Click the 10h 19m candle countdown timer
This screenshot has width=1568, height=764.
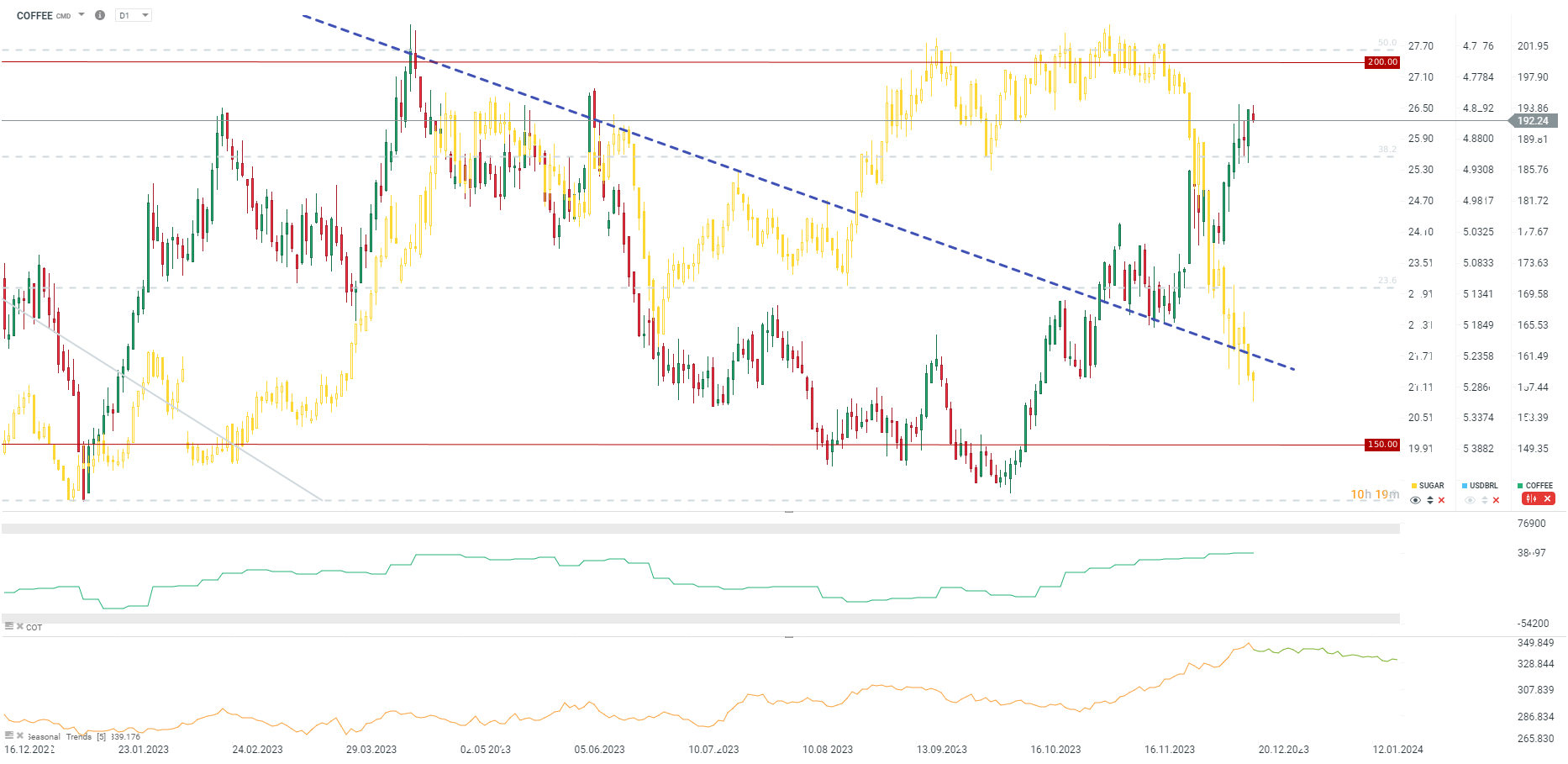pos(1375,494)
